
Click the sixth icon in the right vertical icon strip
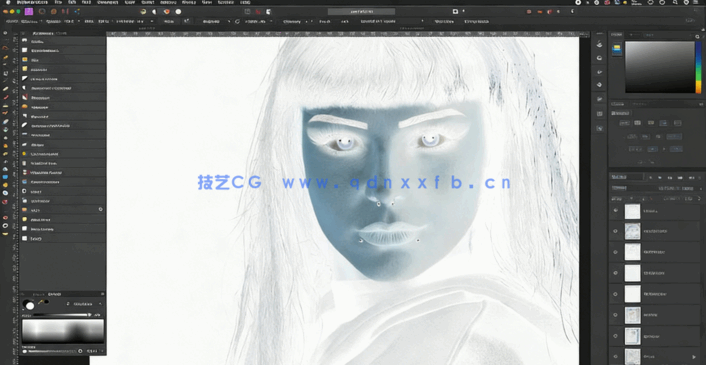[599, 114]
